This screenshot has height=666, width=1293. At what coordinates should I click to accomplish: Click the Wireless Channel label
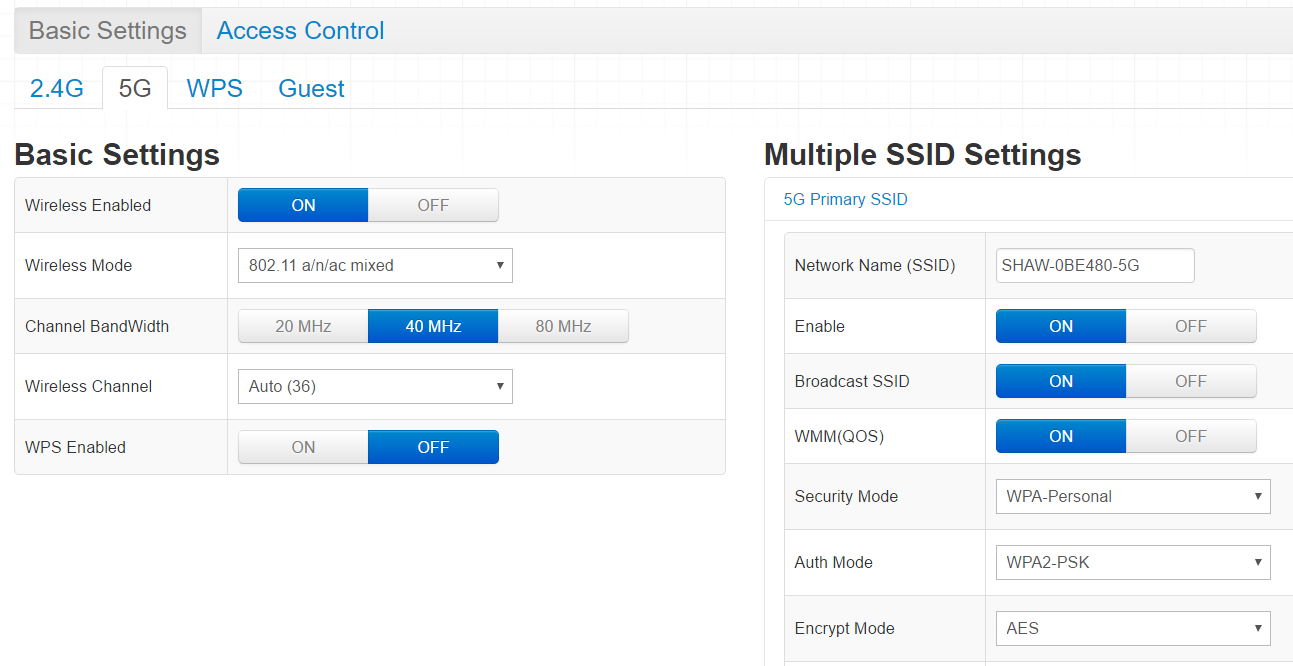coord(89,386)
